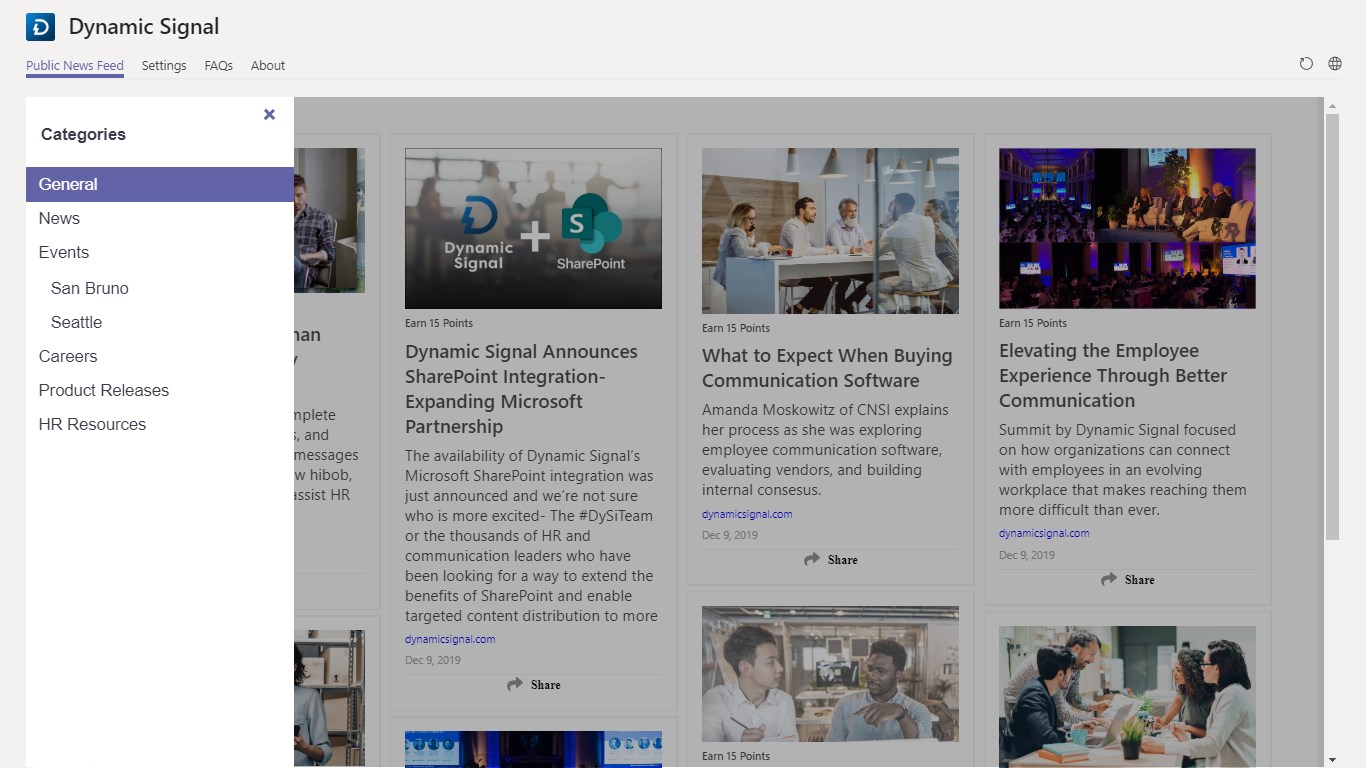This screenshot has width=1366, height=768.
Task: Click the Categories panel heading
Action: (x=83, y=134)
